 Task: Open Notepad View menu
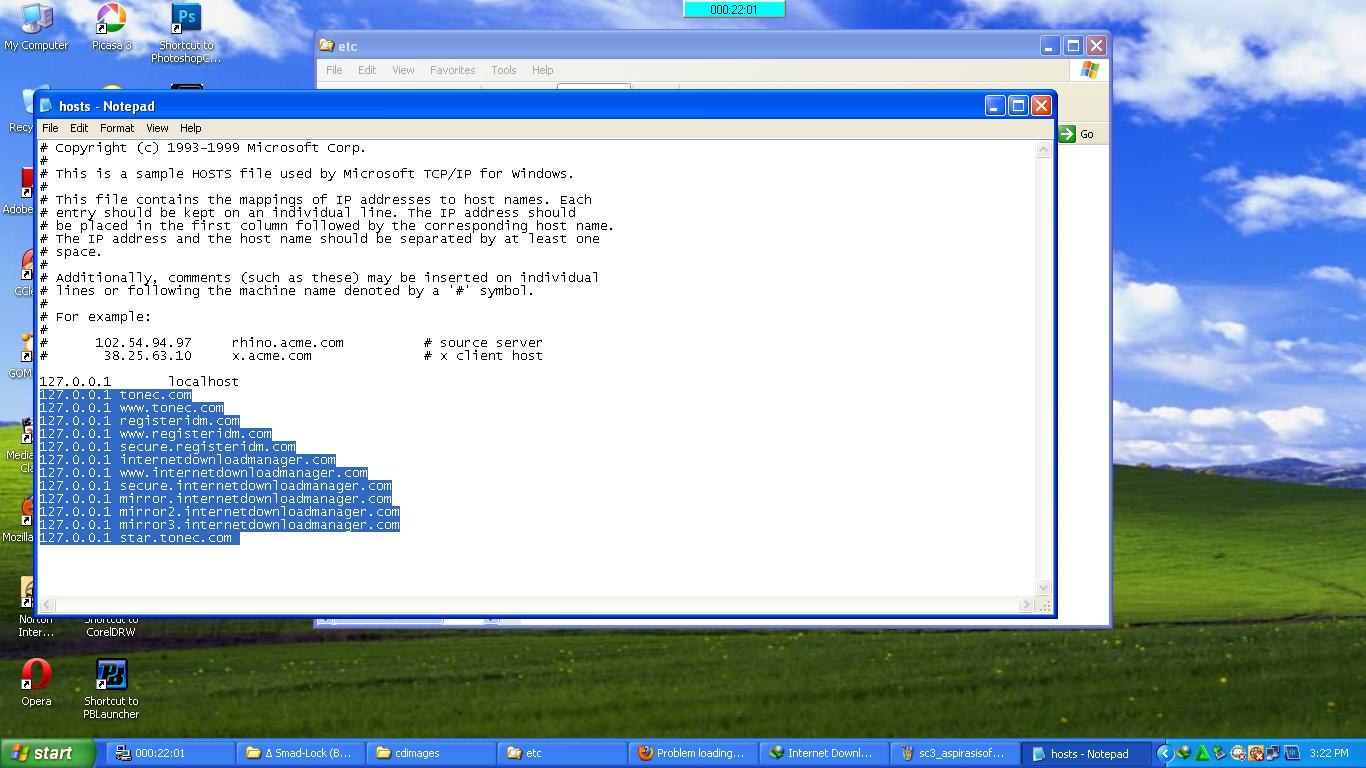[157, 128]
